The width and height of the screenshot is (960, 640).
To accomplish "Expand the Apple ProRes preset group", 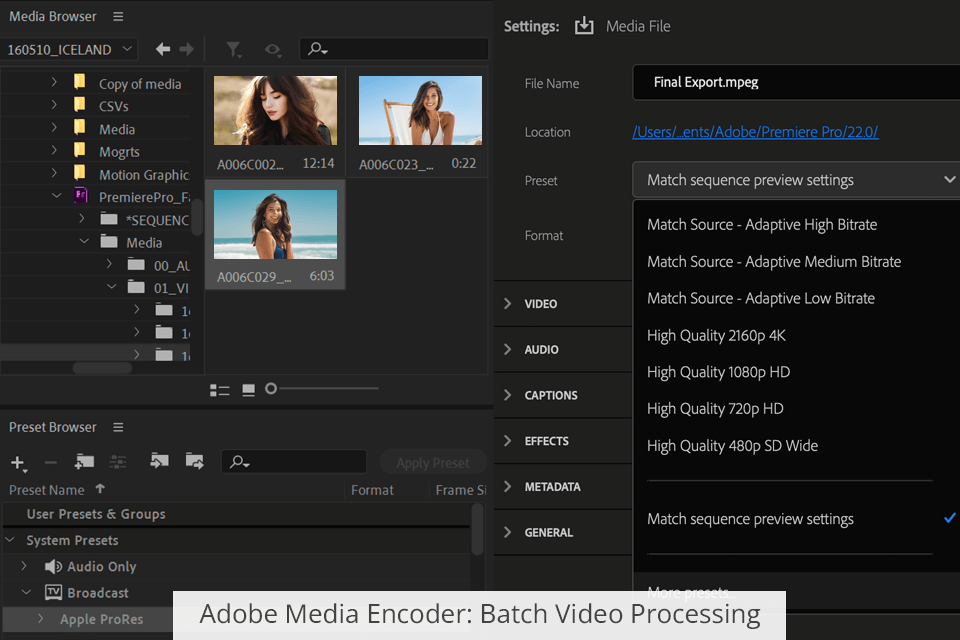I will coord(40,619).
